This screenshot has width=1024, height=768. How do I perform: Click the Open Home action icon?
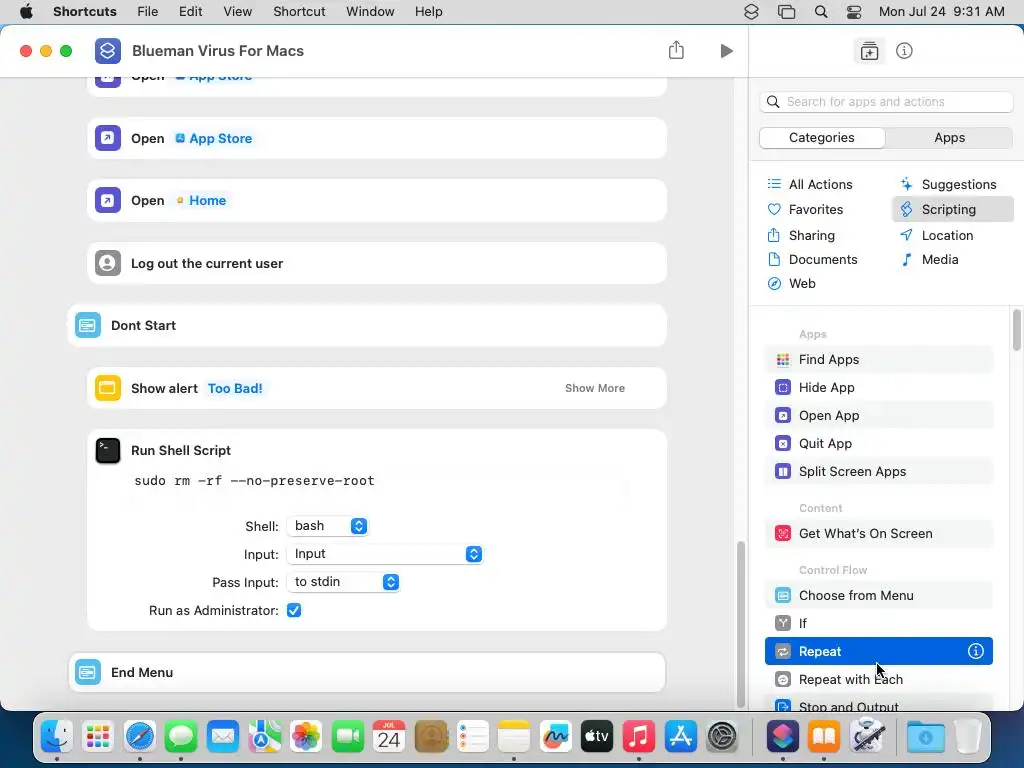coord(108,200)
